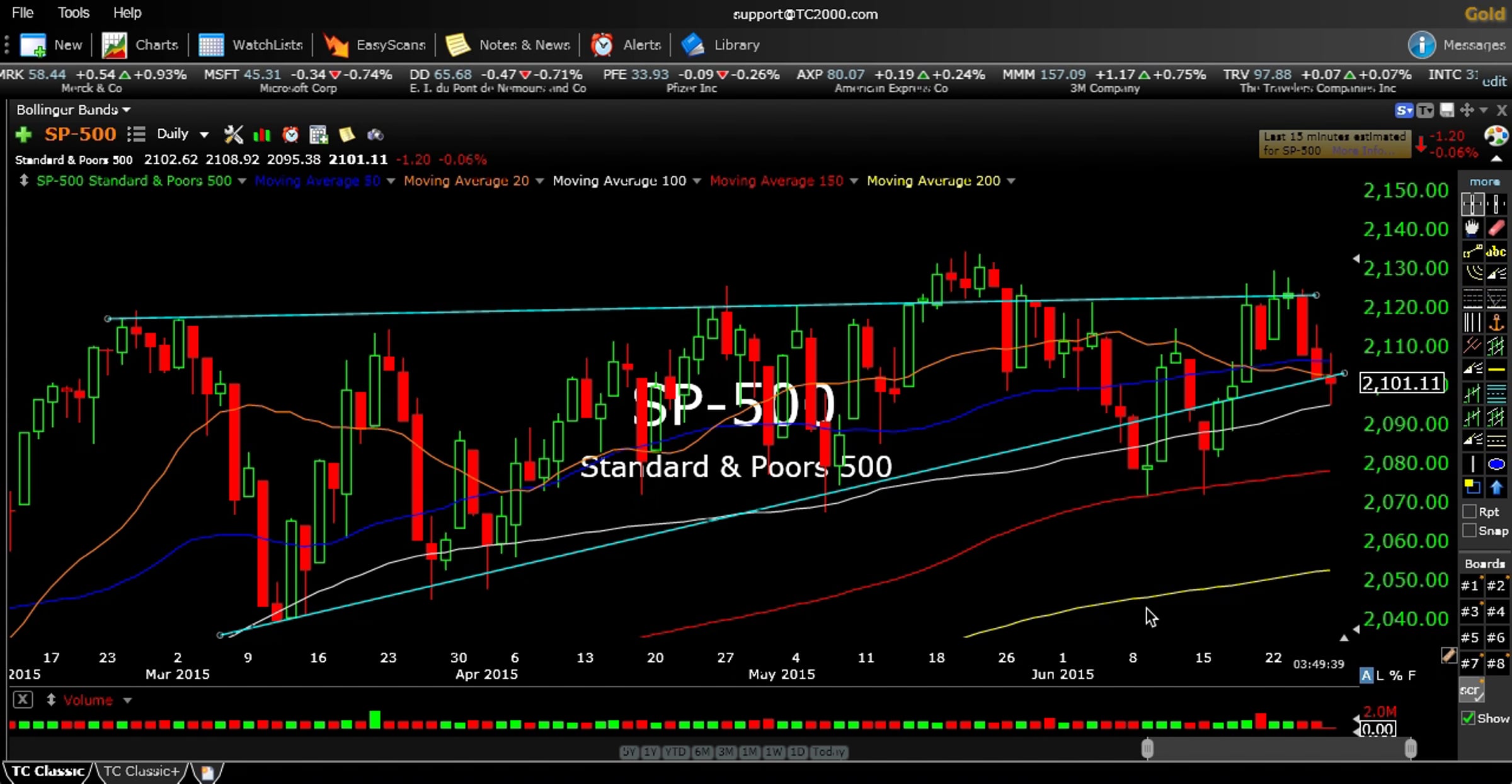Click the save floppy disk icon
The image size is (1512, 784).
[1447, 111]
